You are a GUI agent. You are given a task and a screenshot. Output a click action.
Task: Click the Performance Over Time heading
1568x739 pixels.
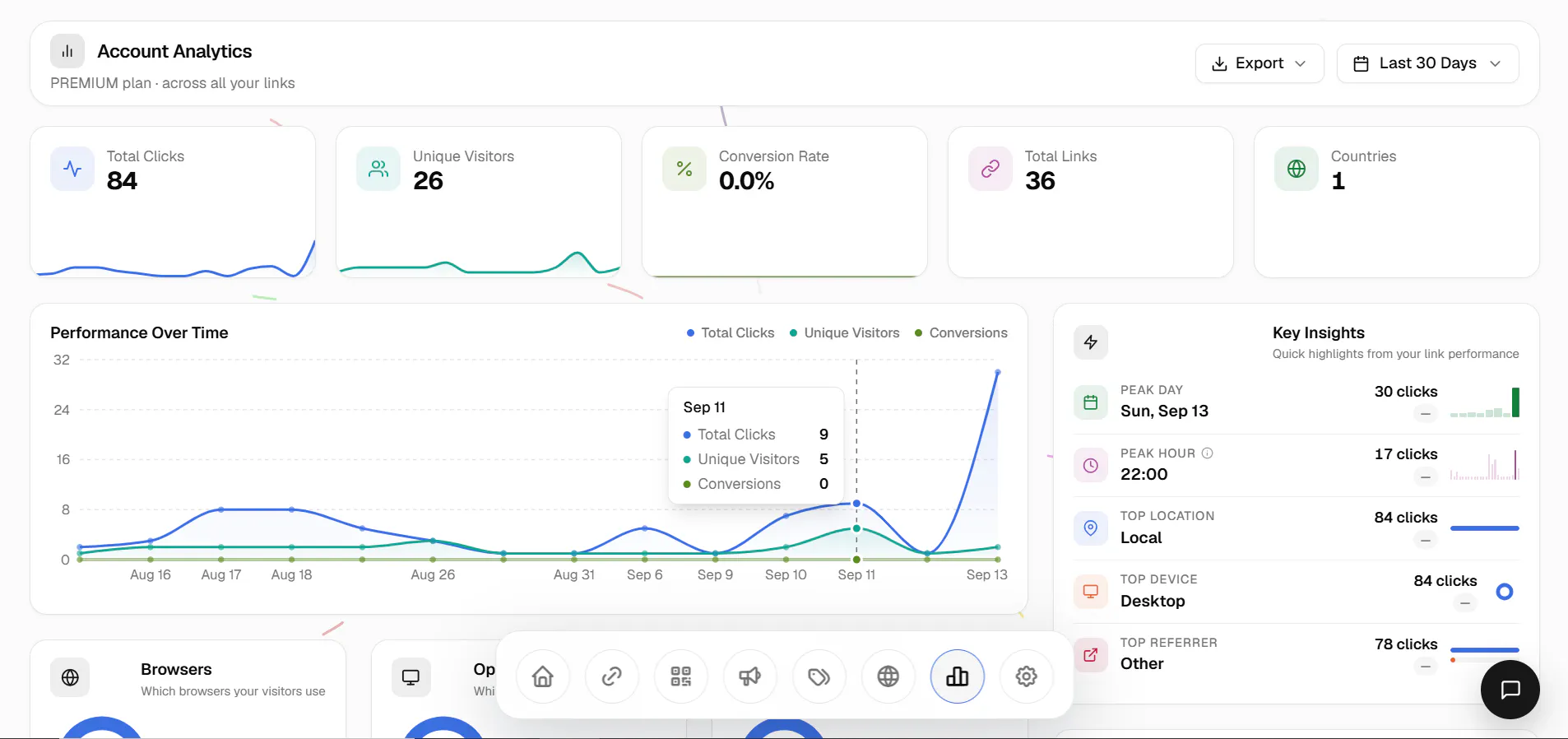139,333
